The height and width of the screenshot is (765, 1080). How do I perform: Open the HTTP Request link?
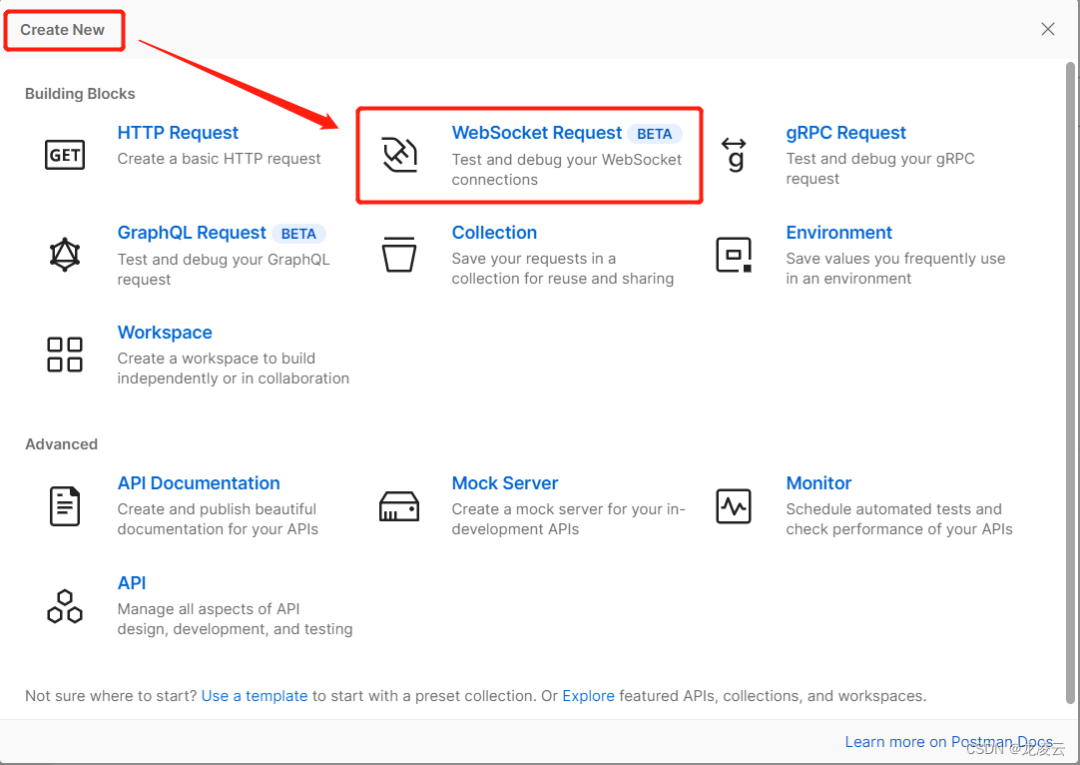[x=178, y=132]
